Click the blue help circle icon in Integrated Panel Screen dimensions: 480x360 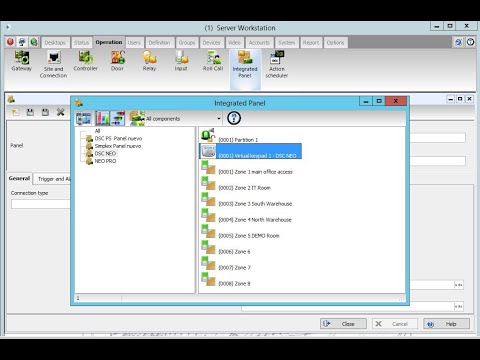pos(234,118)
